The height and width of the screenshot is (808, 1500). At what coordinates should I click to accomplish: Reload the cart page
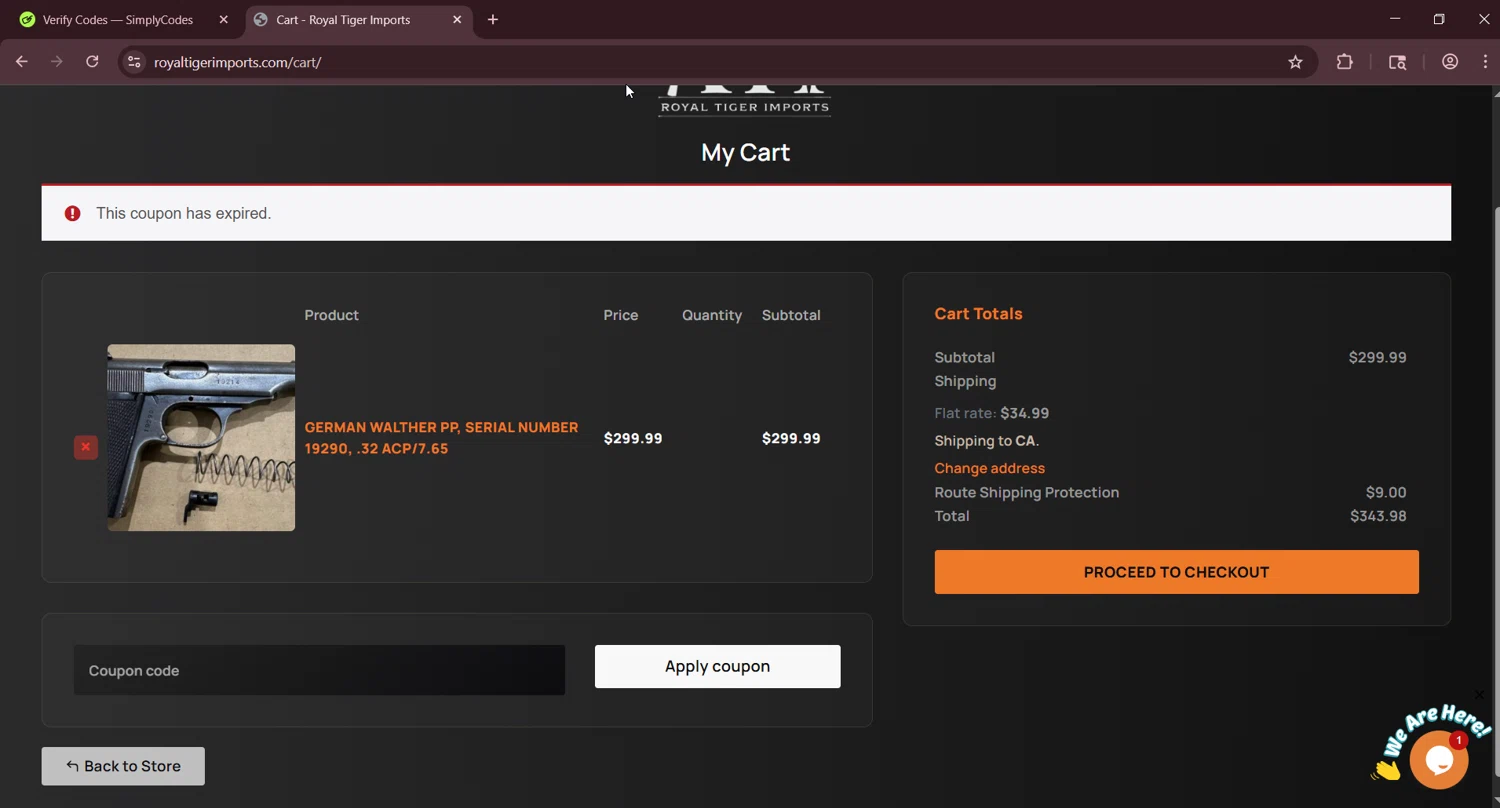click(92, 62)
